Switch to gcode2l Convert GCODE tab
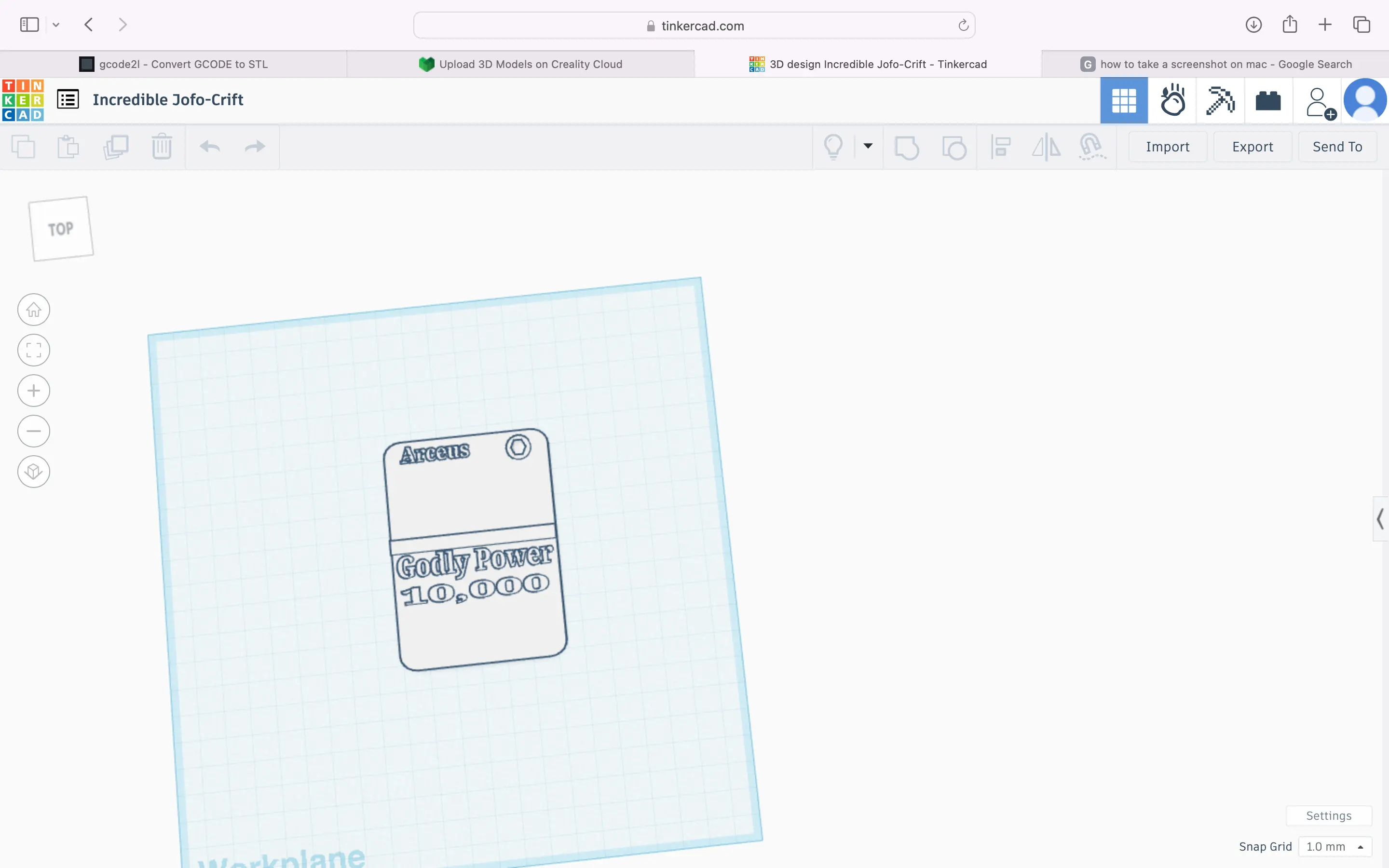 [173, 64]
